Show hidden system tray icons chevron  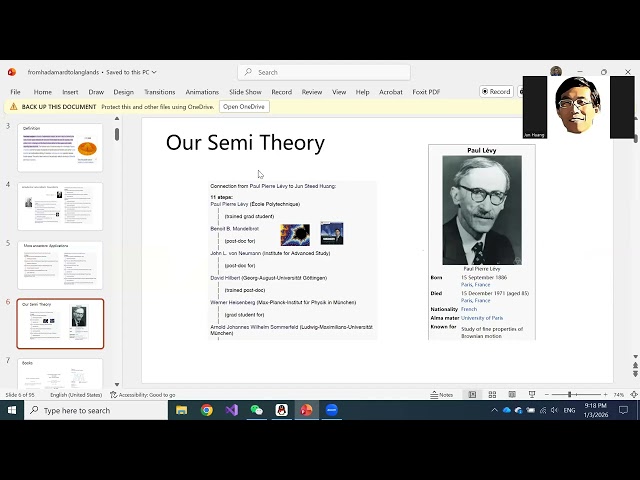point(494,410)
